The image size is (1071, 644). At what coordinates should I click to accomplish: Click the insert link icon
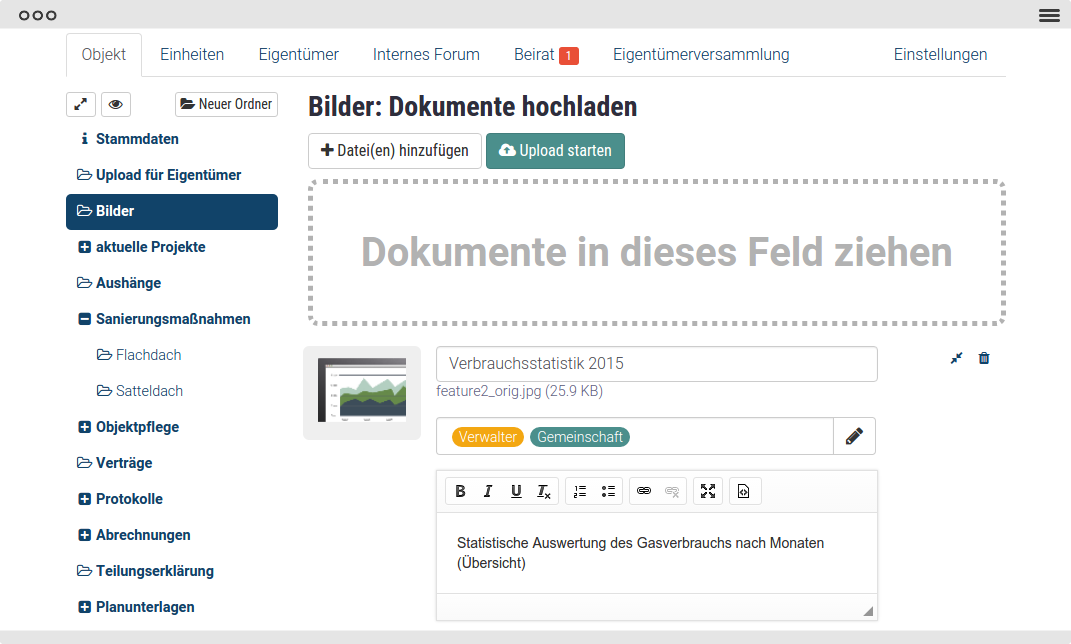click(x=644, y=491)
